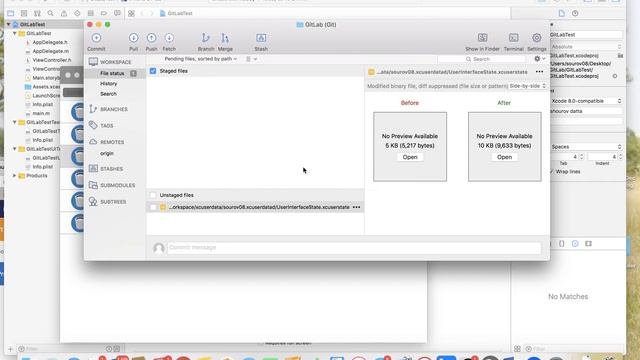The width and height of the screenshot is (640, 360).
Task: Click the Before label in the diff
Action: pyautogui.click(x=410, y=103)
